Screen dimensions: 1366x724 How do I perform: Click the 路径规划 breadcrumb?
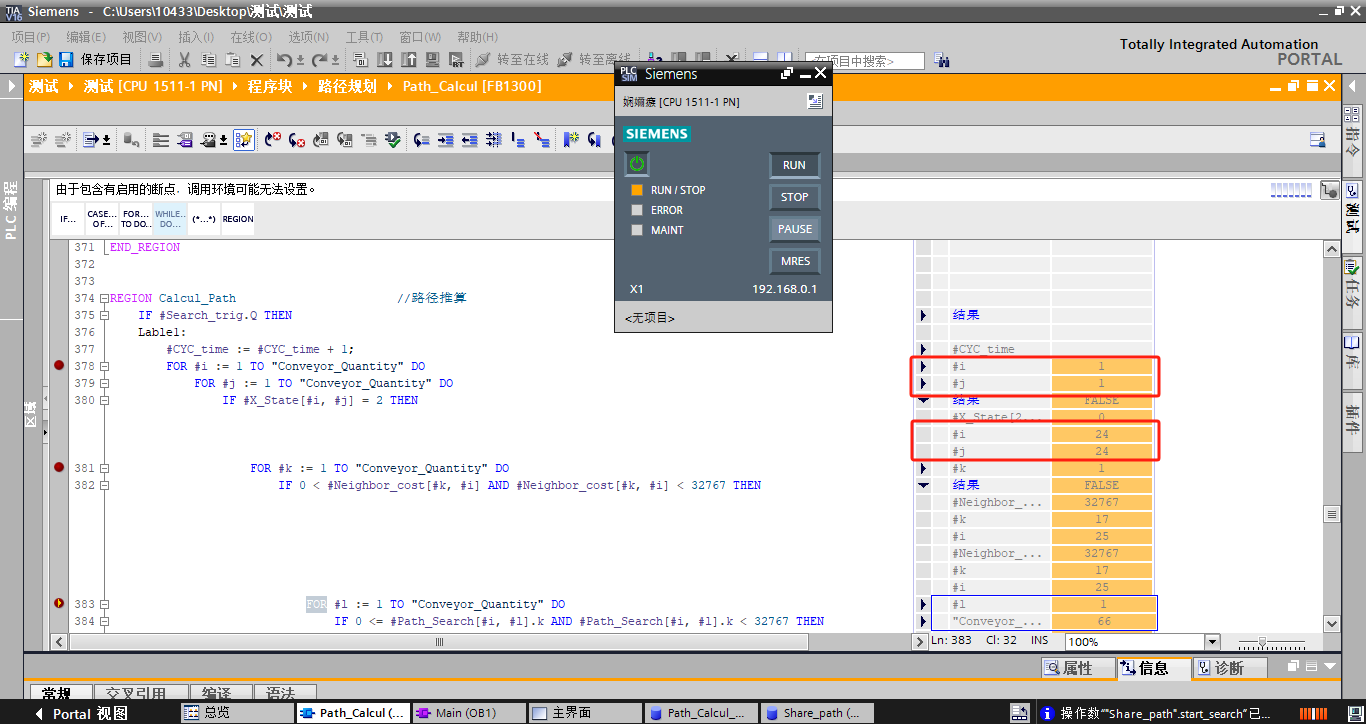click(347, 86)
